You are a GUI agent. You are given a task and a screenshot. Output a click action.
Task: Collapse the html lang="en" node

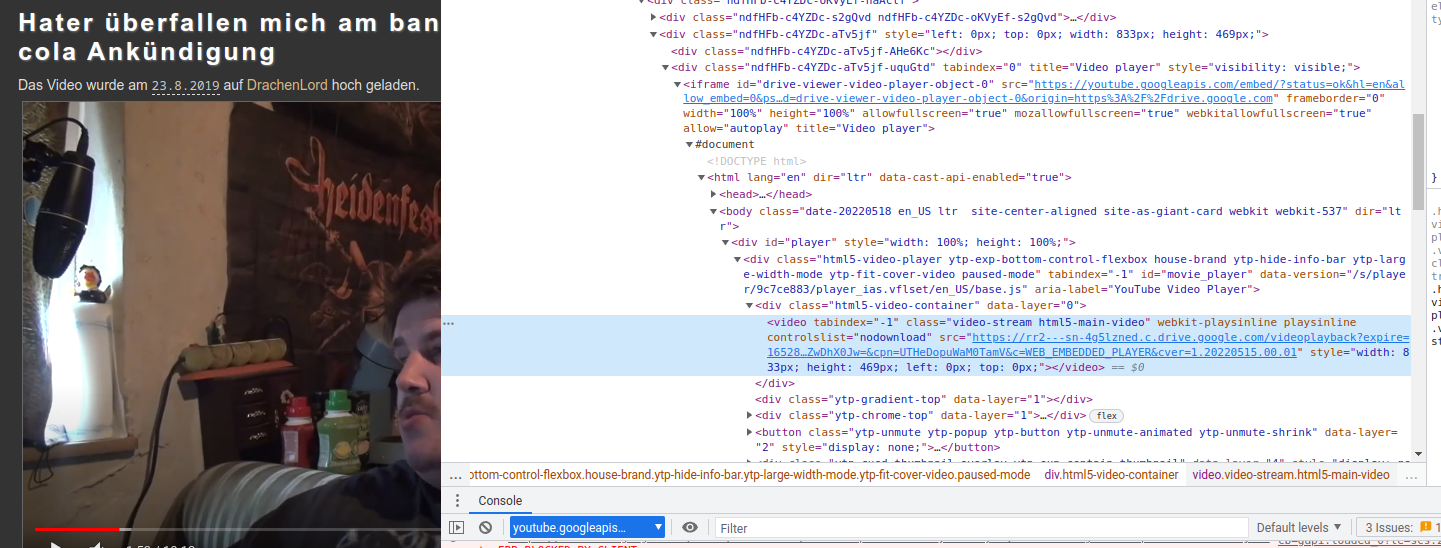click(701, 177)
